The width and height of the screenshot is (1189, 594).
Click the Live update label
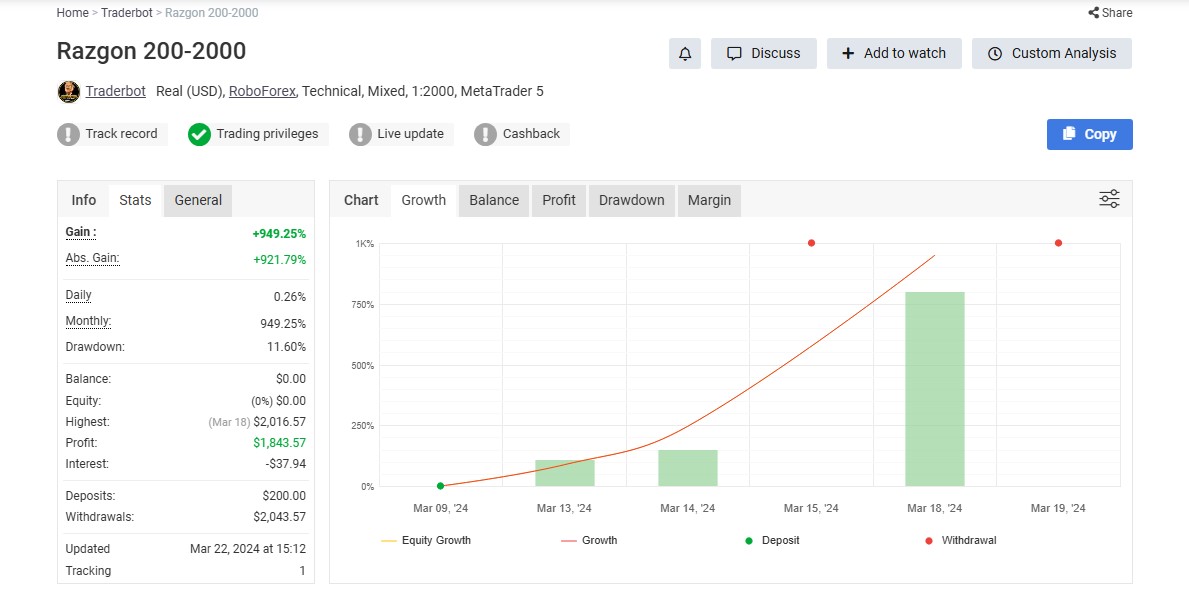click(410, 134)
